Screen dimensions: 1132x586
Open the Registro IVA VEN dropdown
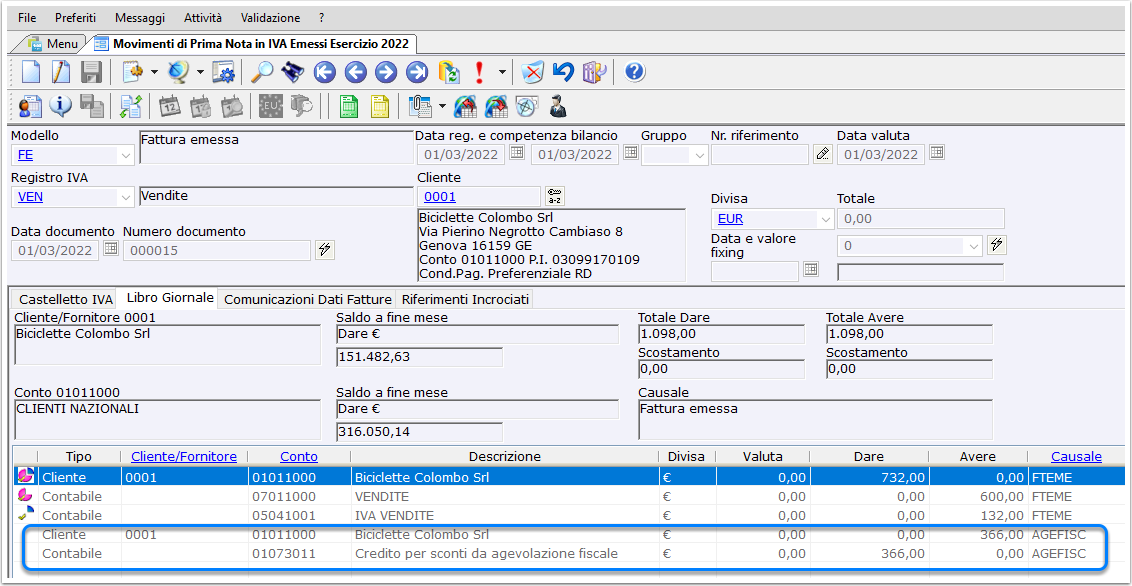[126, 197]
